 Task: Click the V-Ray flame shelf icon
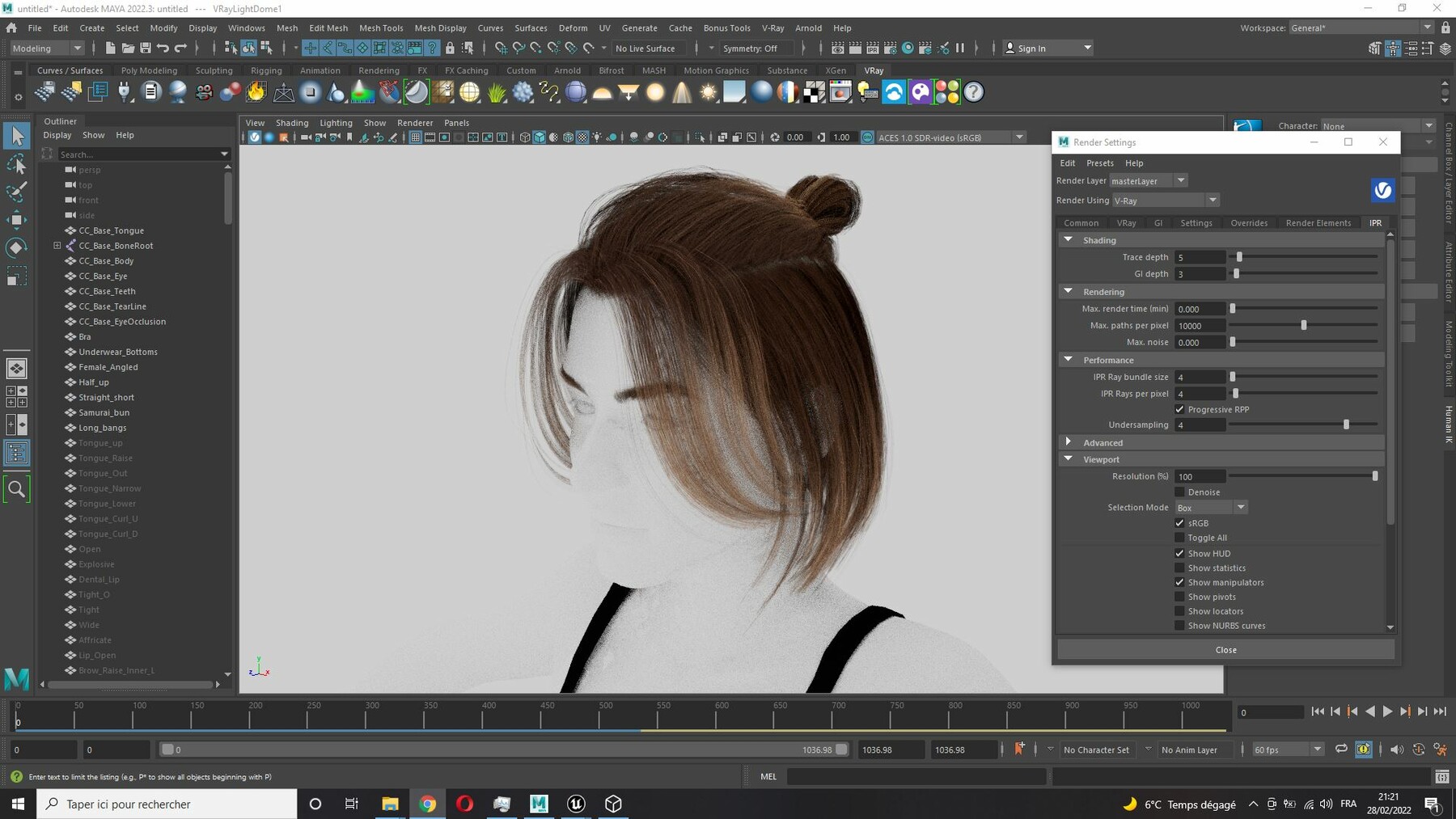(x=256, y=92)
